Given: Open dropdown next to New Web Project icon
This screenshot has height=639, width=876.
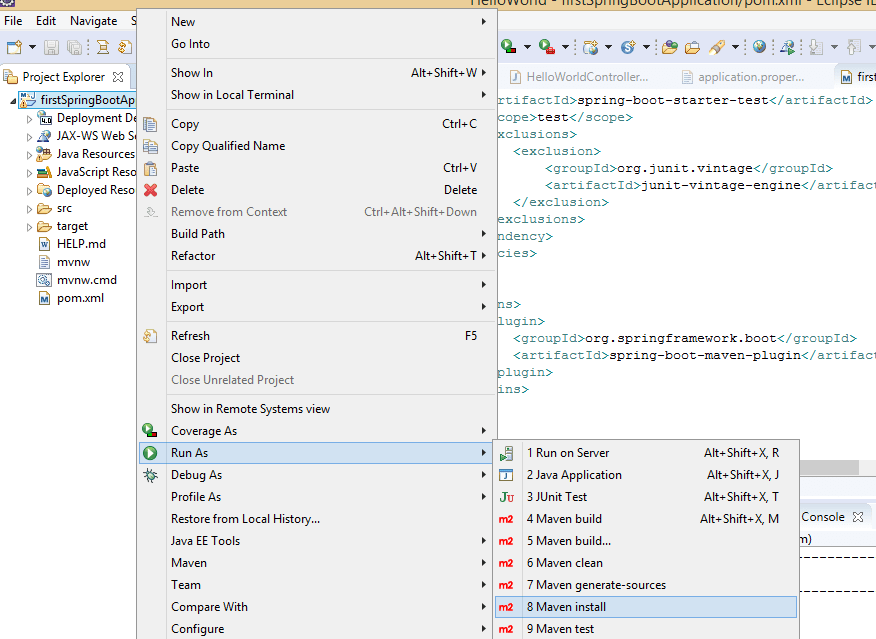Looking at the screenshot, I should (608, 47).
